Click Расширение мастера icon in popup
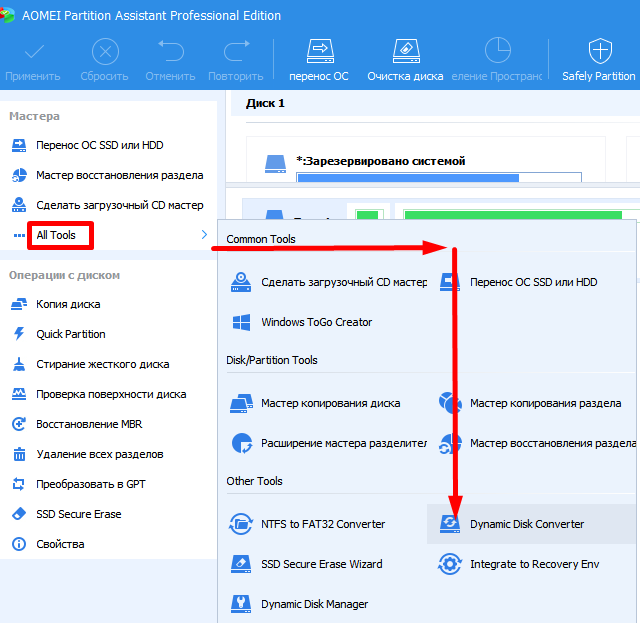The height and width of the screenshot is (623, 640). (x=242, y=443)
